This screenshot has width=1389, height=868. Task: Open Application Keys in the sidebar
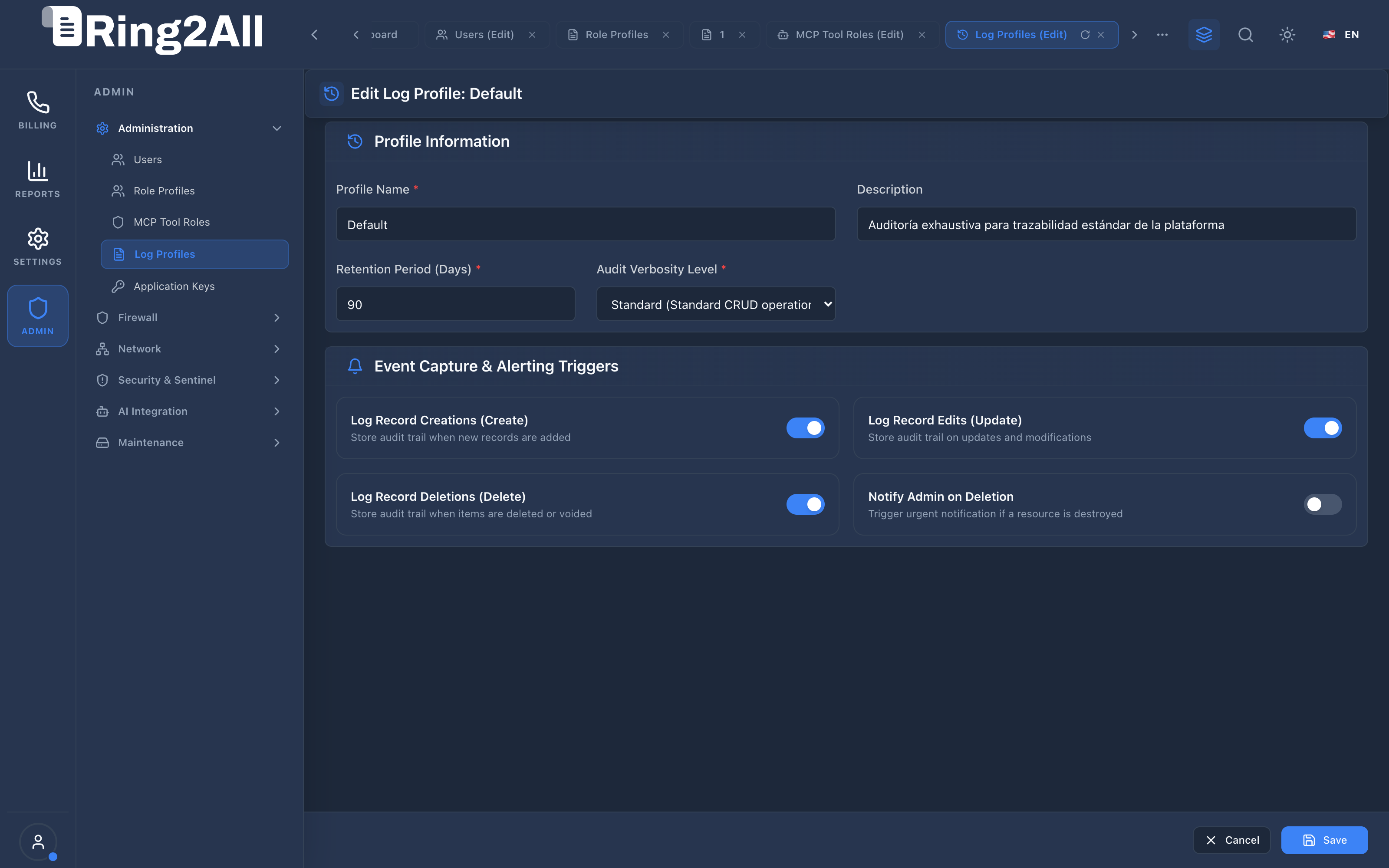click(194, 286)
